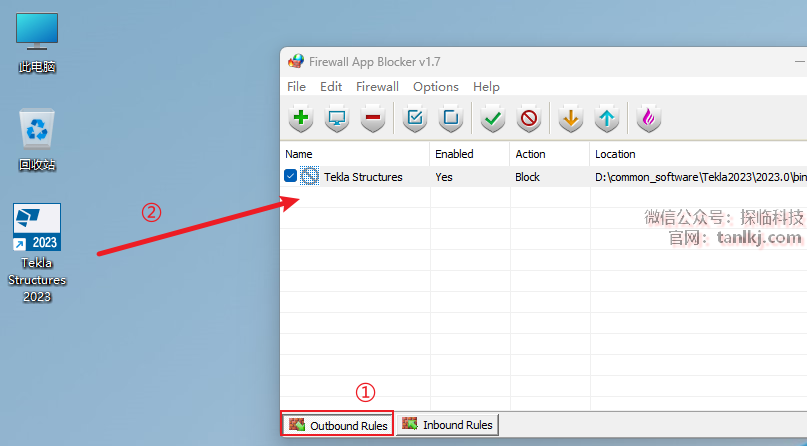
Task: Open the Edit menu
Action: click(x=331, y=87)
